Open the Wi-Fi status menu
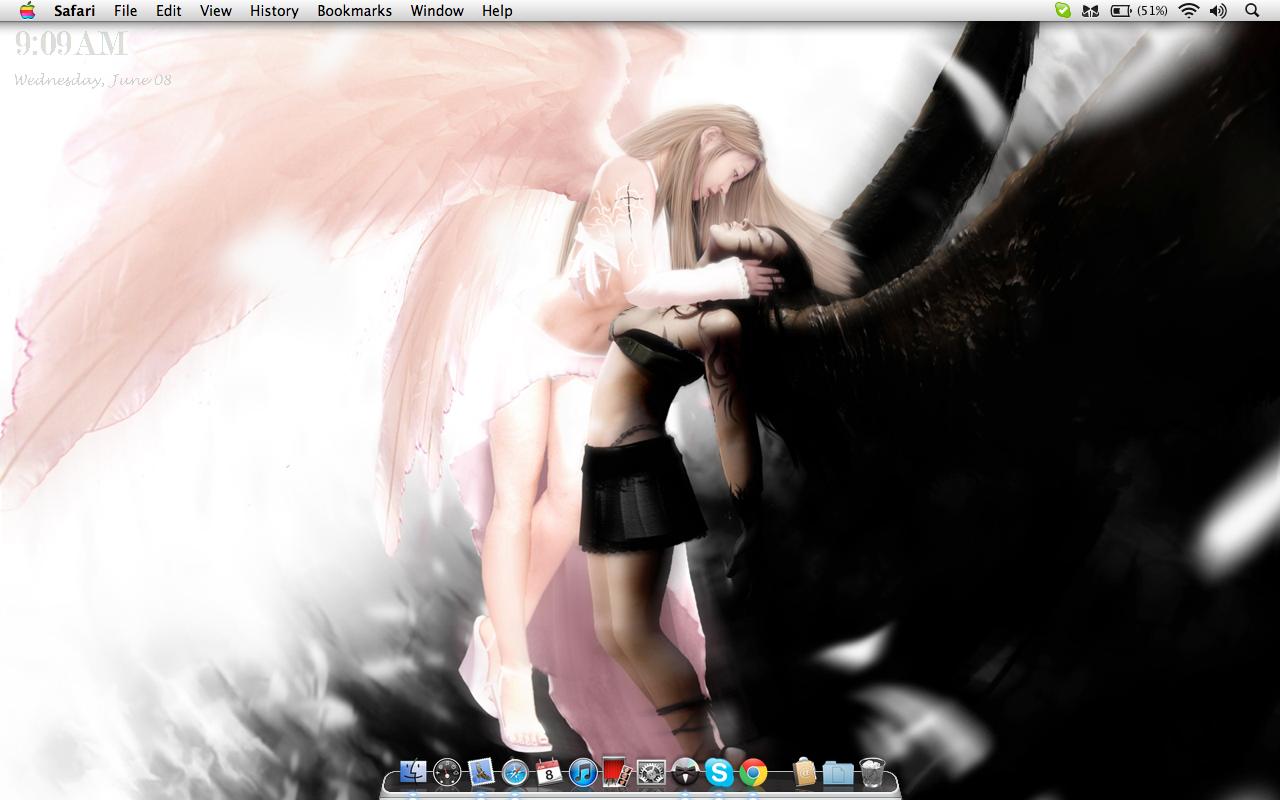1280x800 pixels. tap(1188, 11)
